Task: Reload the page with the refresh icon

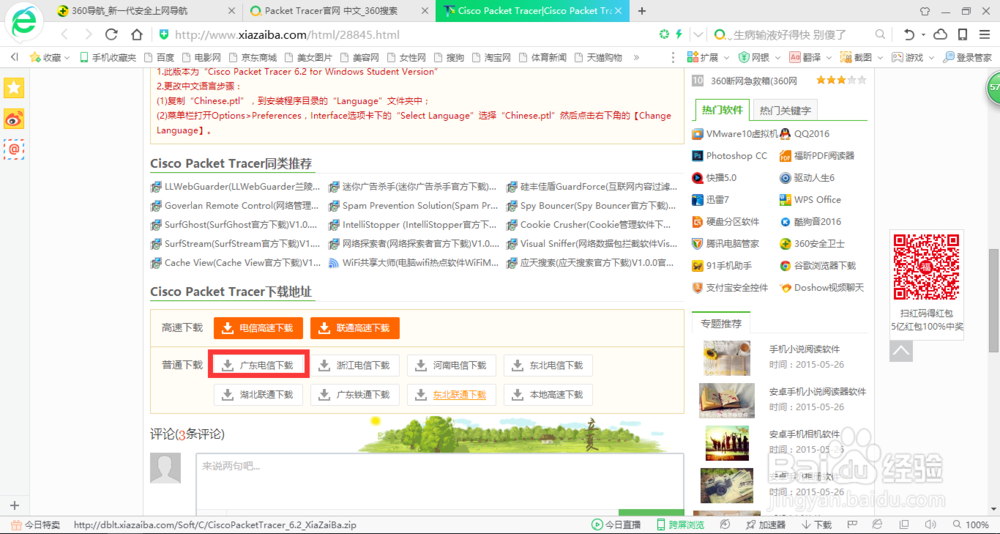Action: pos(112,34)
